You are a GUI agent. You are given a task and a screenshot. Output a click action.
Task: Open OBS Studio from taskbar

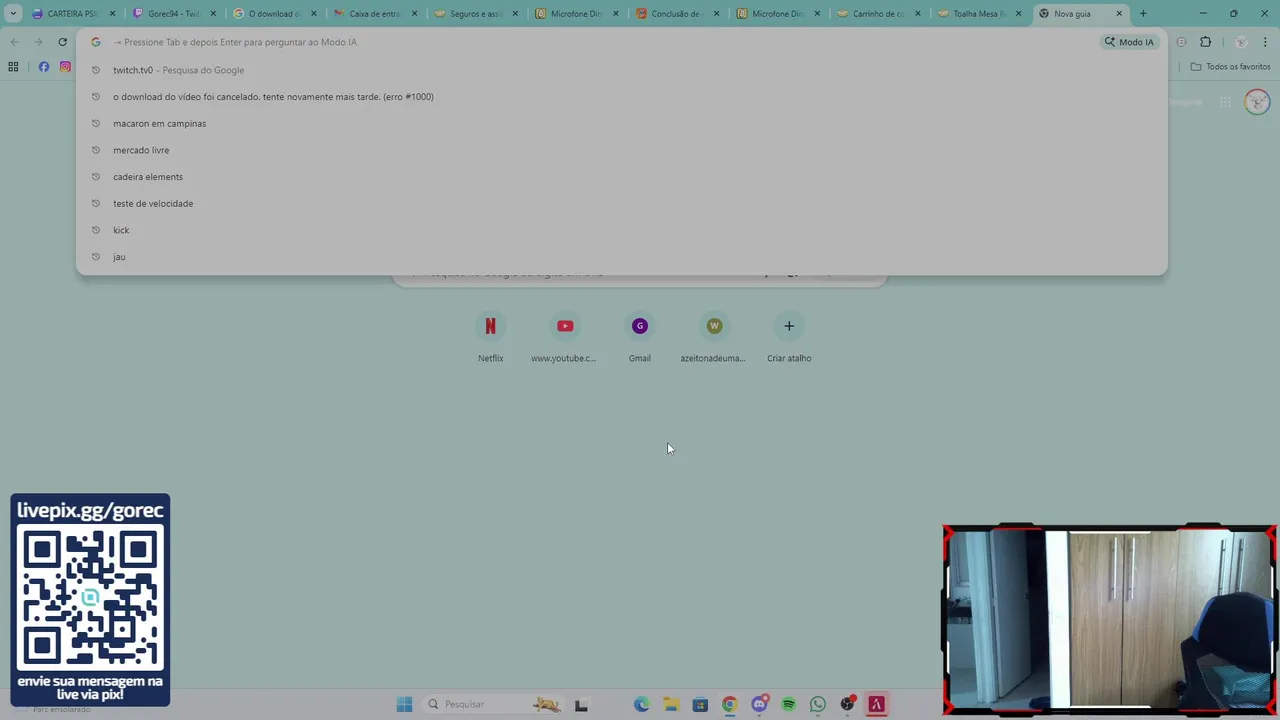[847, 704]
